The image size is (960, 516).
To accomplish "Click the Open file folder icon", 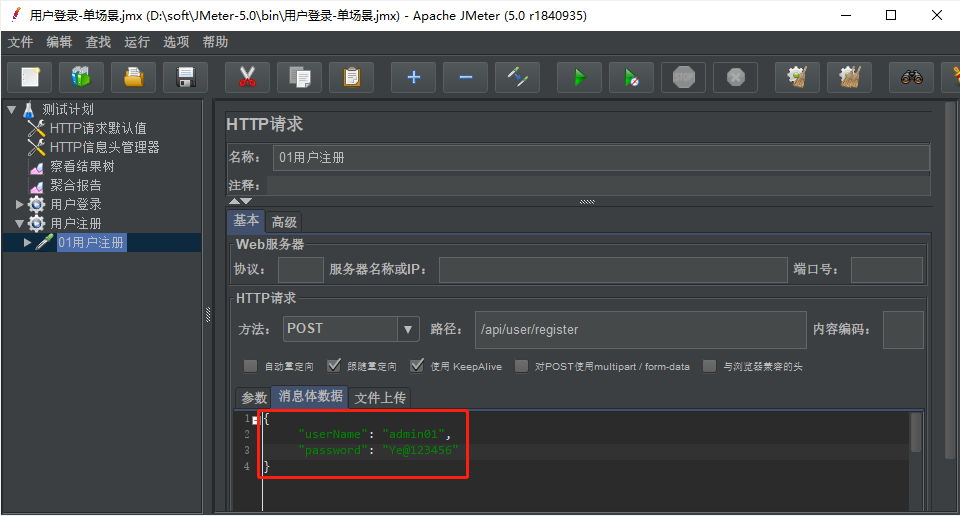I will [133, 77].
